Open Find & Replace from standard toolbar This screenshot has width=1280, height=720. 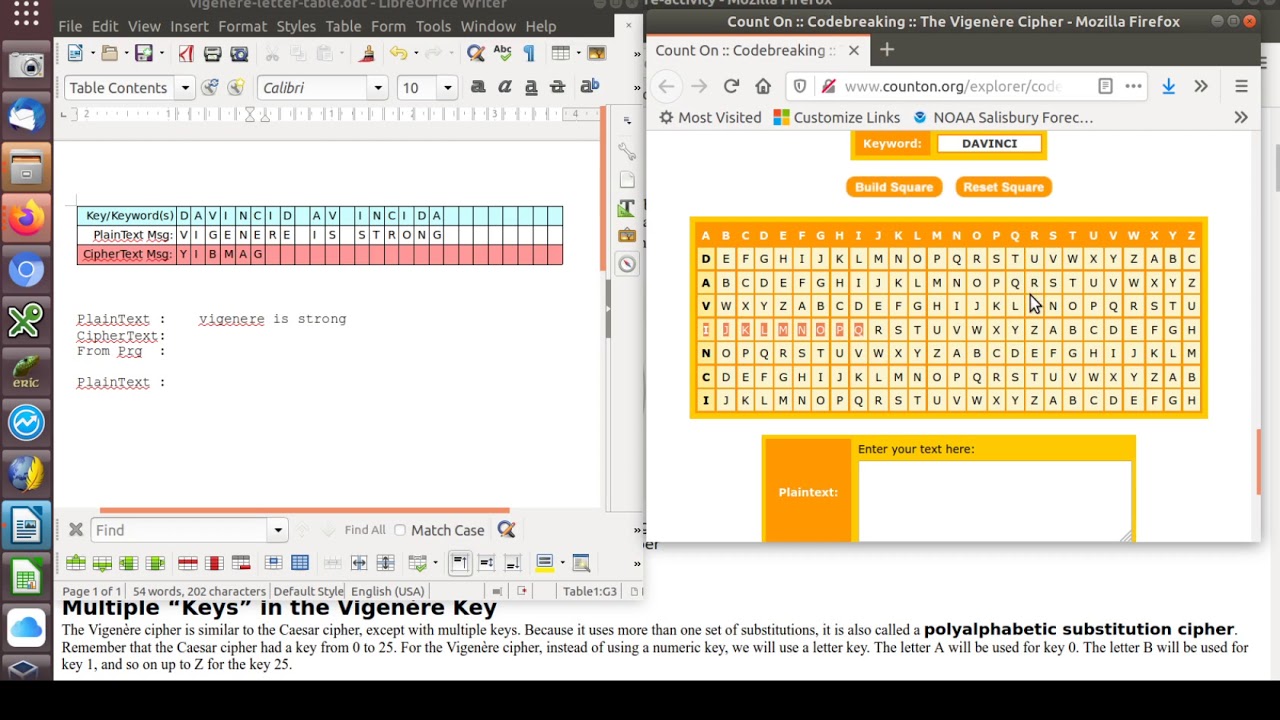tap(476, 53)
